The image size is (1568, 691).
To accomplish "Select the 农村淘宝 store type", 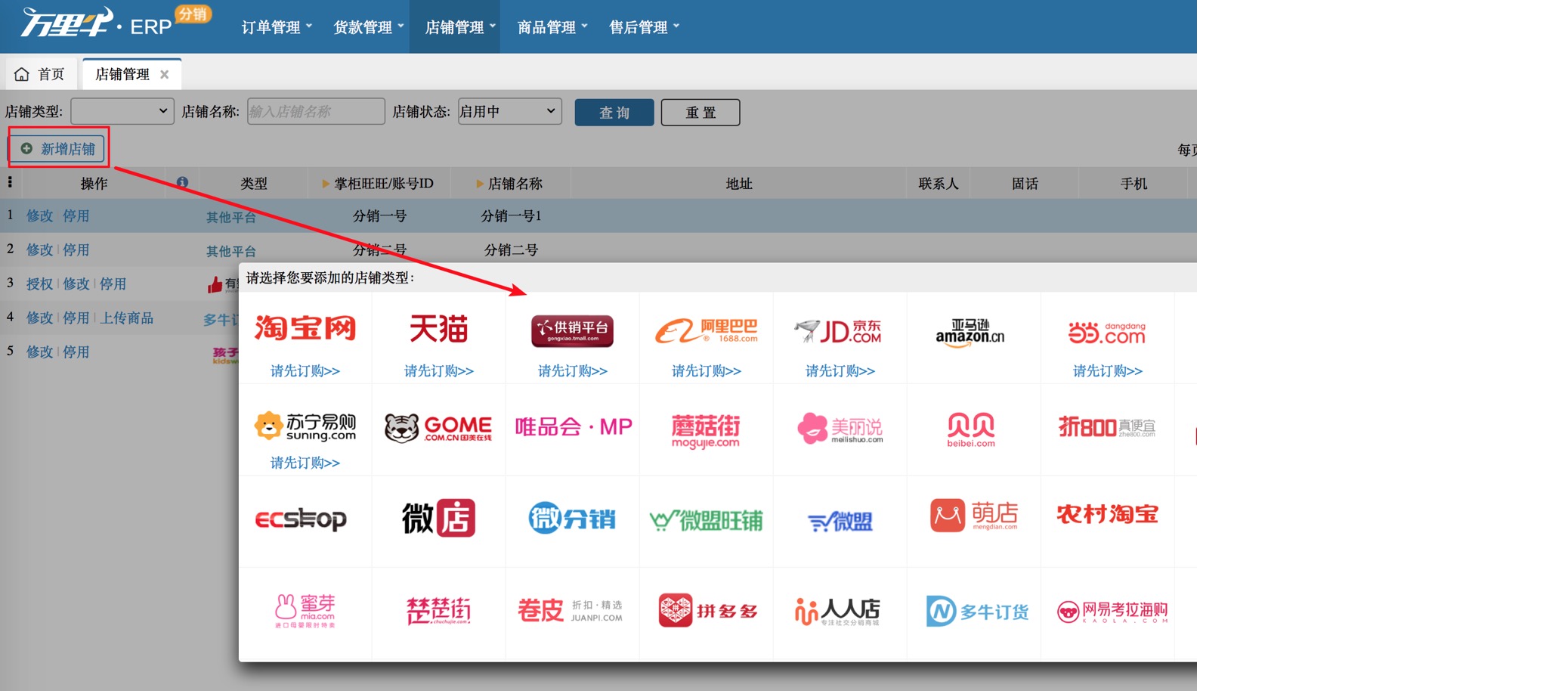I will click(x=1107, y=515).
